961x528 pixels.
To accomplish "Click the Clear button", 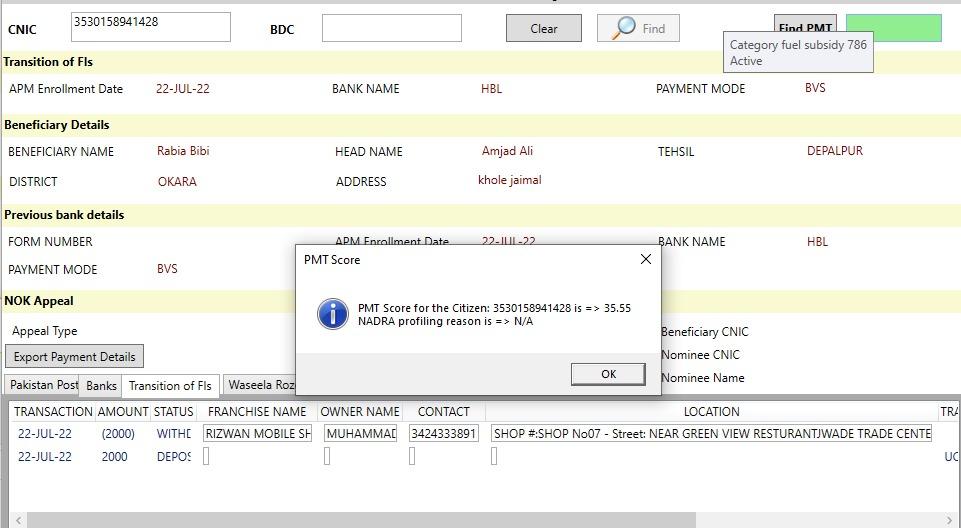I will click(x=544, y=28).
